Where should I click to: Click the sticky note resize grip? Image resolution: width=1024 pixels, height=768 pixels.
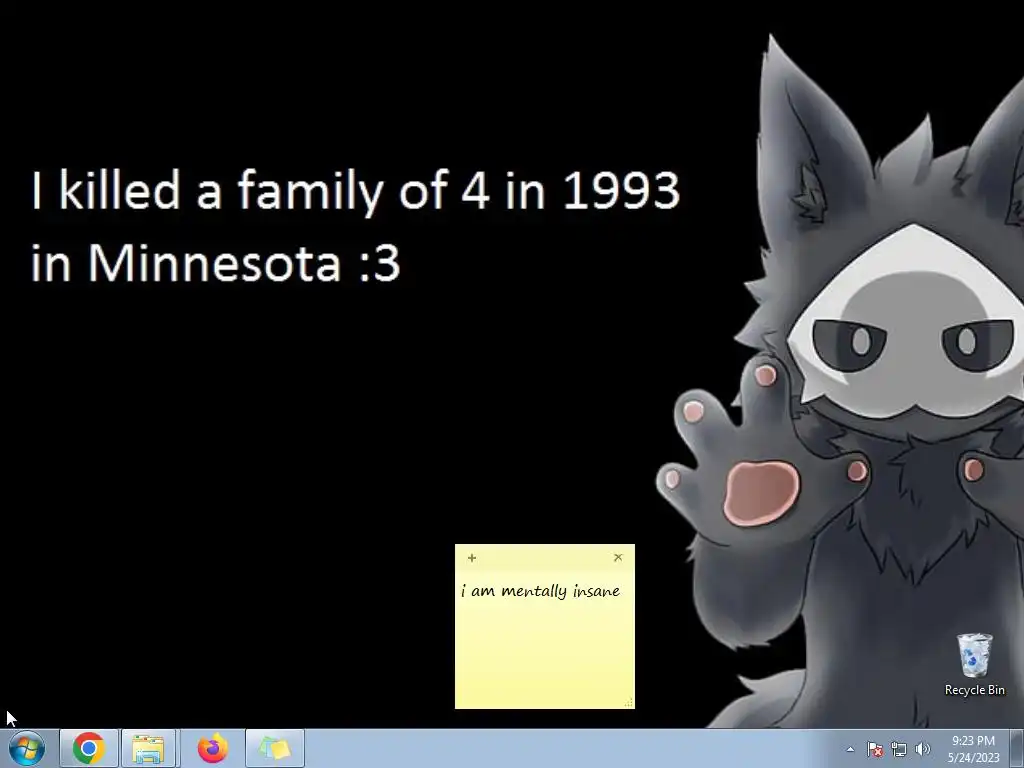[629, 703]
